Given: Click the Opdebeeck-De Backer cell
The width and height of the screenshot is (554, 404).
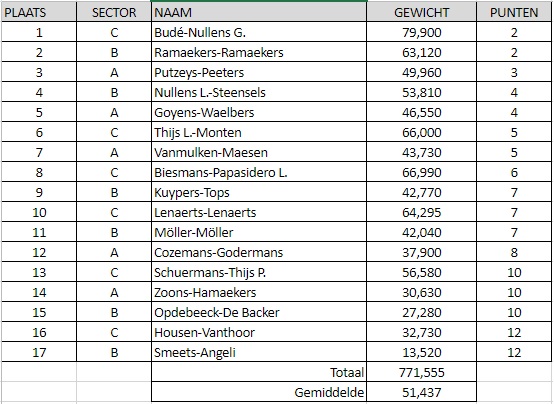Looking at the screenshot, I should 259,312.
